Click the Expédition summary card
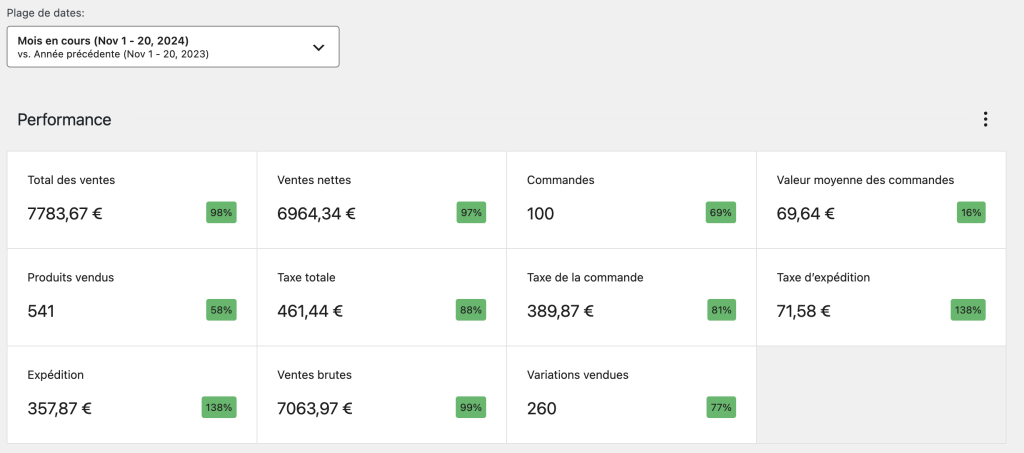This screenshot has width=1024, height=453. point(132,394)
